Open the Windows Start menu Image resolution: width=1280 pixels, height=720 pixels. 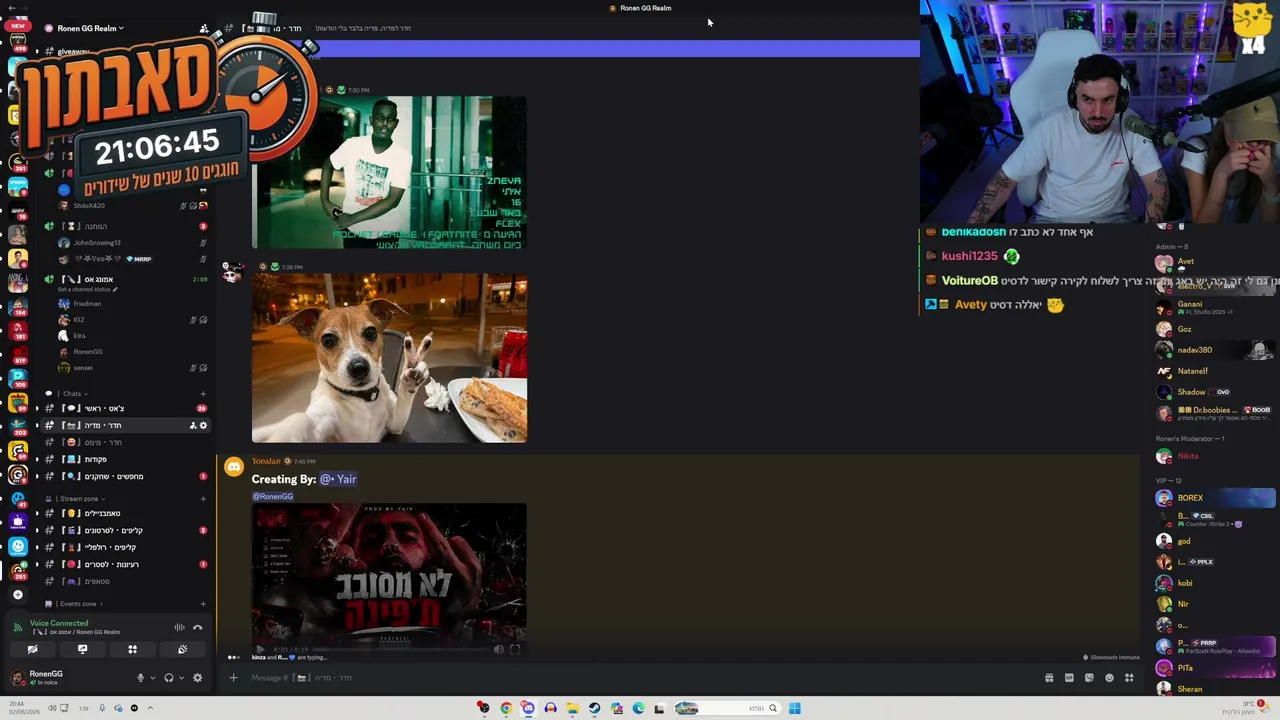point(794,708)
